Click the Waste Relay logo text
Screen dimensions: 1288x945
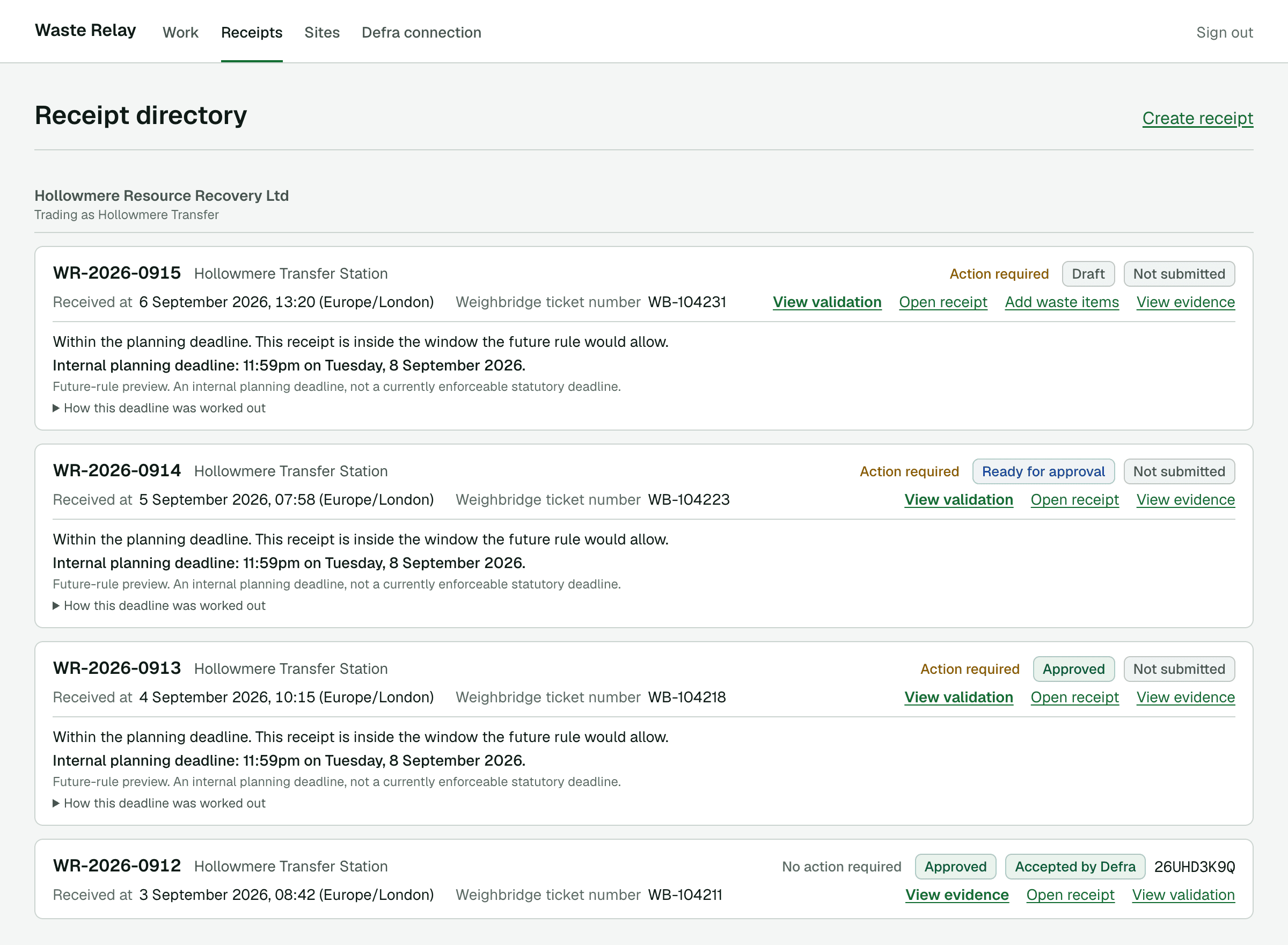coord(85,30)
